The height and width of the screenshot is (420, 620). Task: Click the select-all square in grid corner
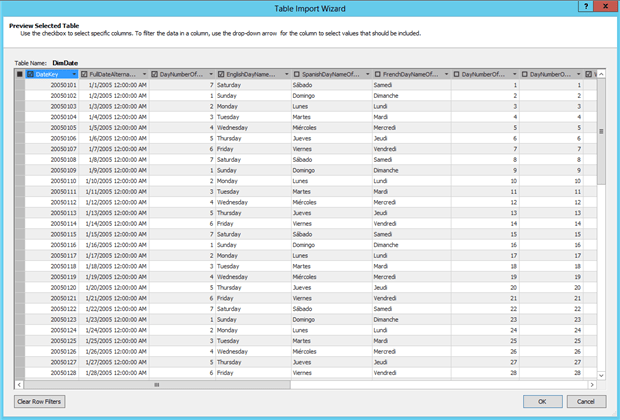[20, 74]
